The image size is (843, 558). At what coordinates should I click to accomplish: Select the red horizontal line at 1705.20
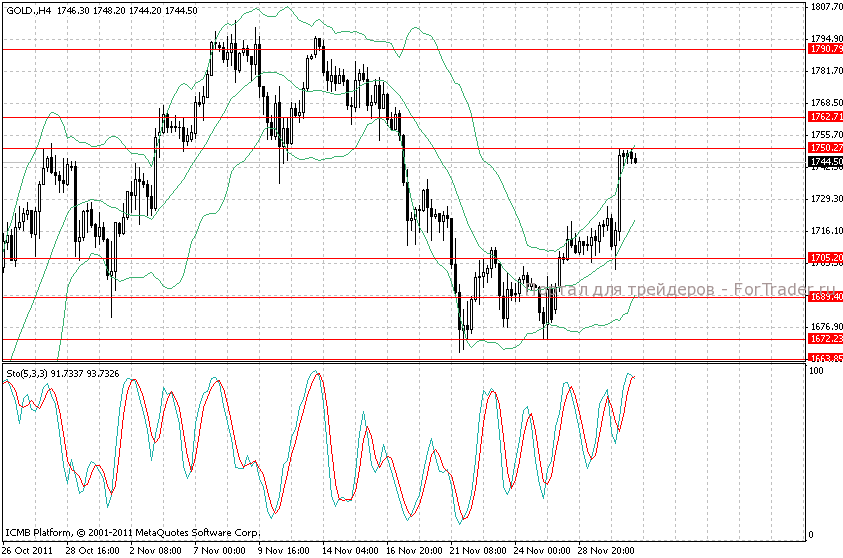click(x=403, y=259)
